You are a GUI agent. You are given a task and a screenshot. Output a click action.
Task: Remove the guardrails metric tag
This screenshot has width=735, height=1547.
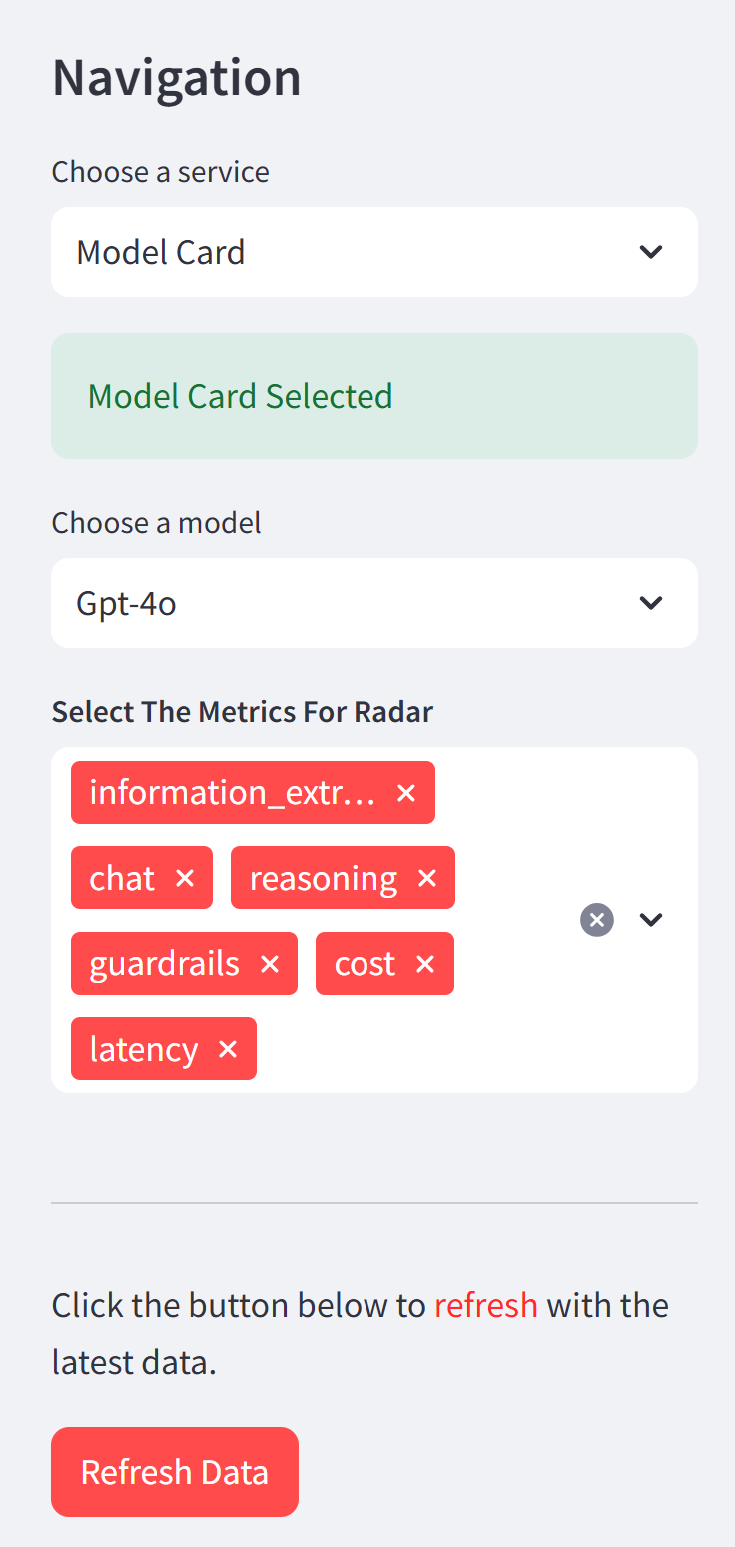(270, 963)
